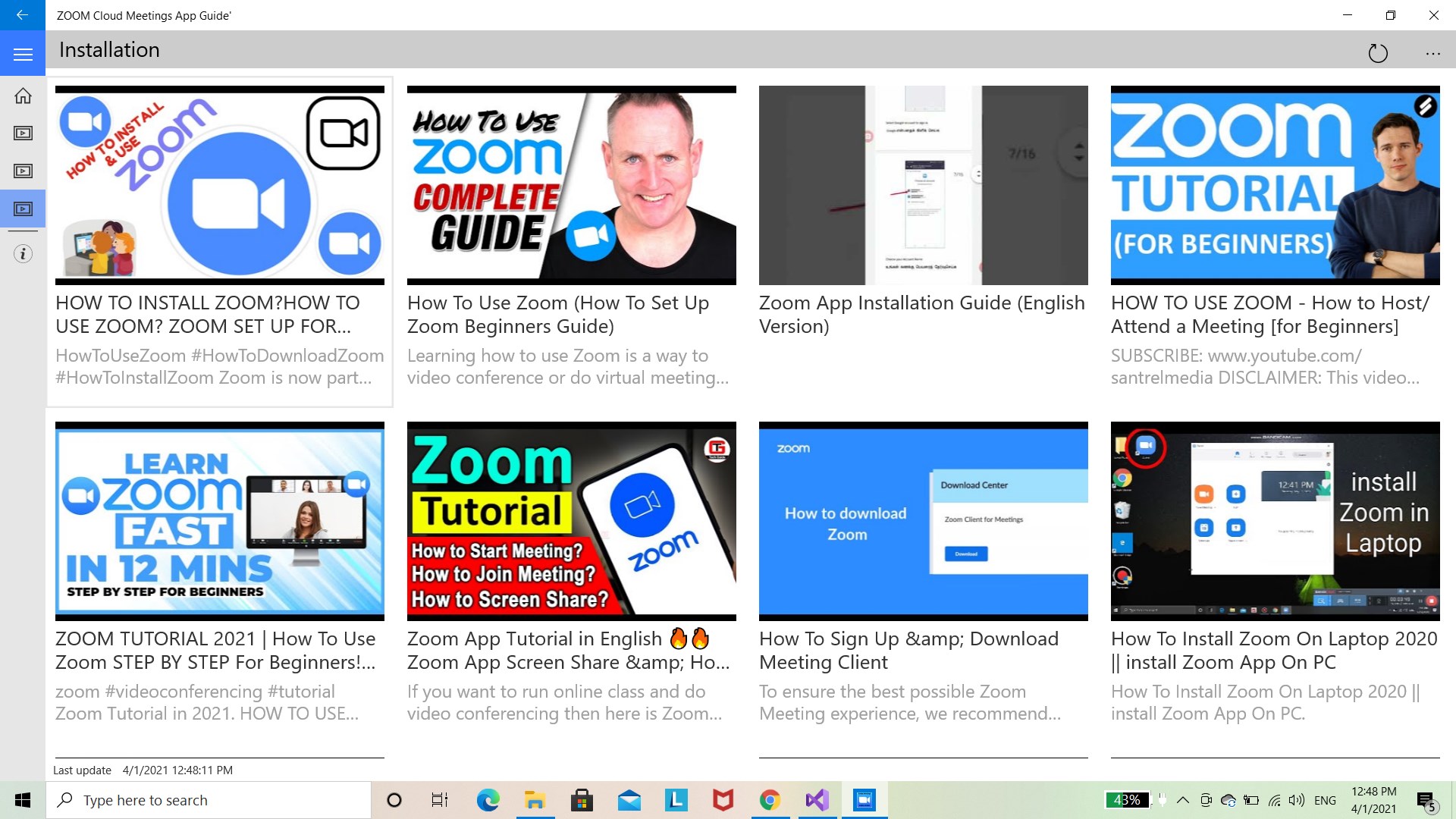
Task: Open Google Chrome from taskbar
Action: coord(770,800)
